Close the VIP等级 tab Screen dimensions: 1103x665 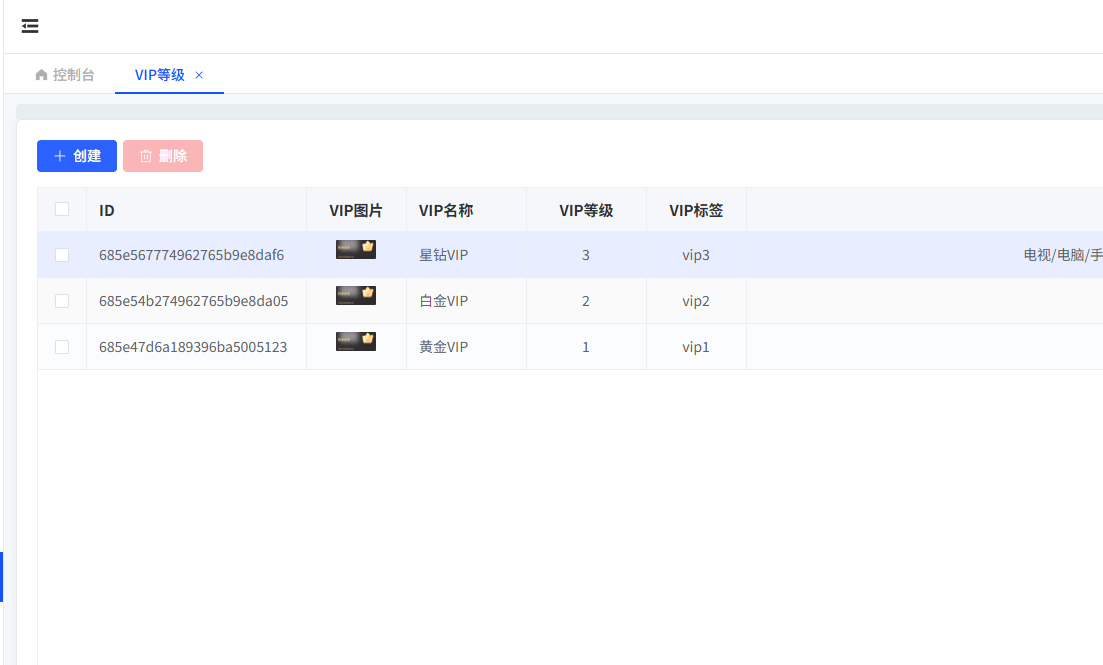(x=199, y=75)
